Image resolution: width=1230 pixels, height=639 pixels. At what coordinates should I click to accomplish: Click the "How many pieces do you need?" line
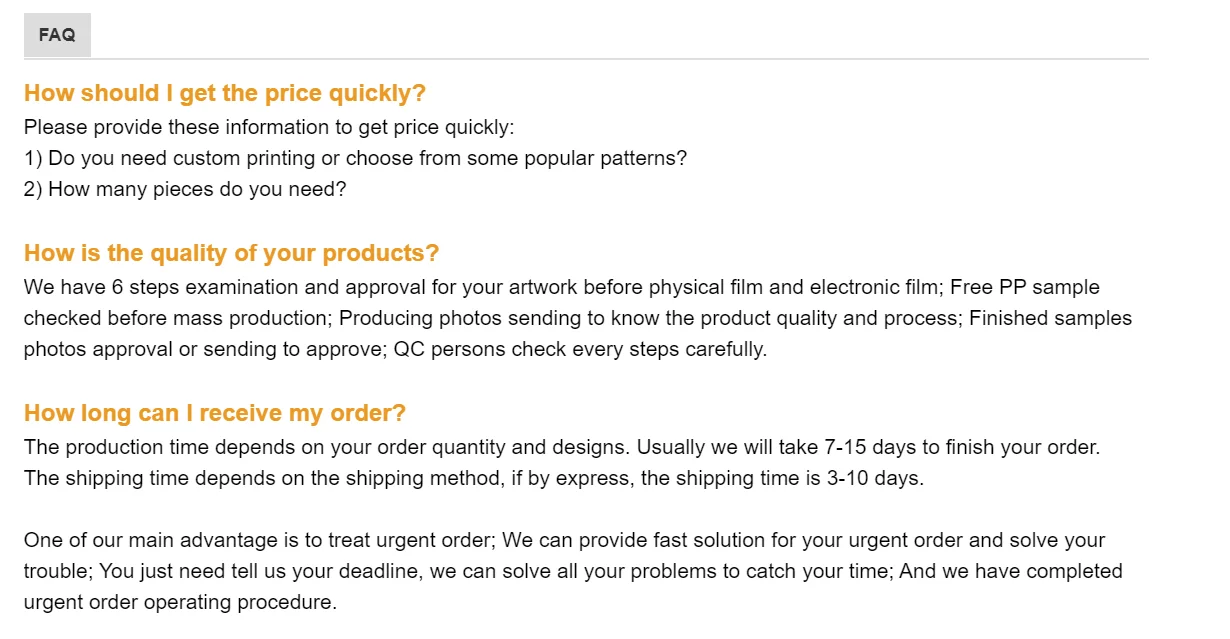(x=185, y=189)
